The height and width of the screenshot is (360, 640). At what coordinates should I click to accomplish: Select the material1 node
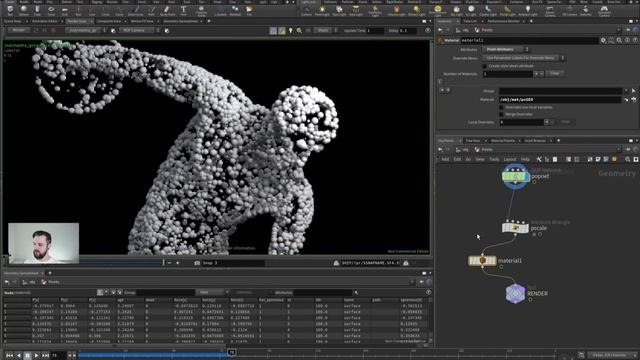click(x=482, y=260)
